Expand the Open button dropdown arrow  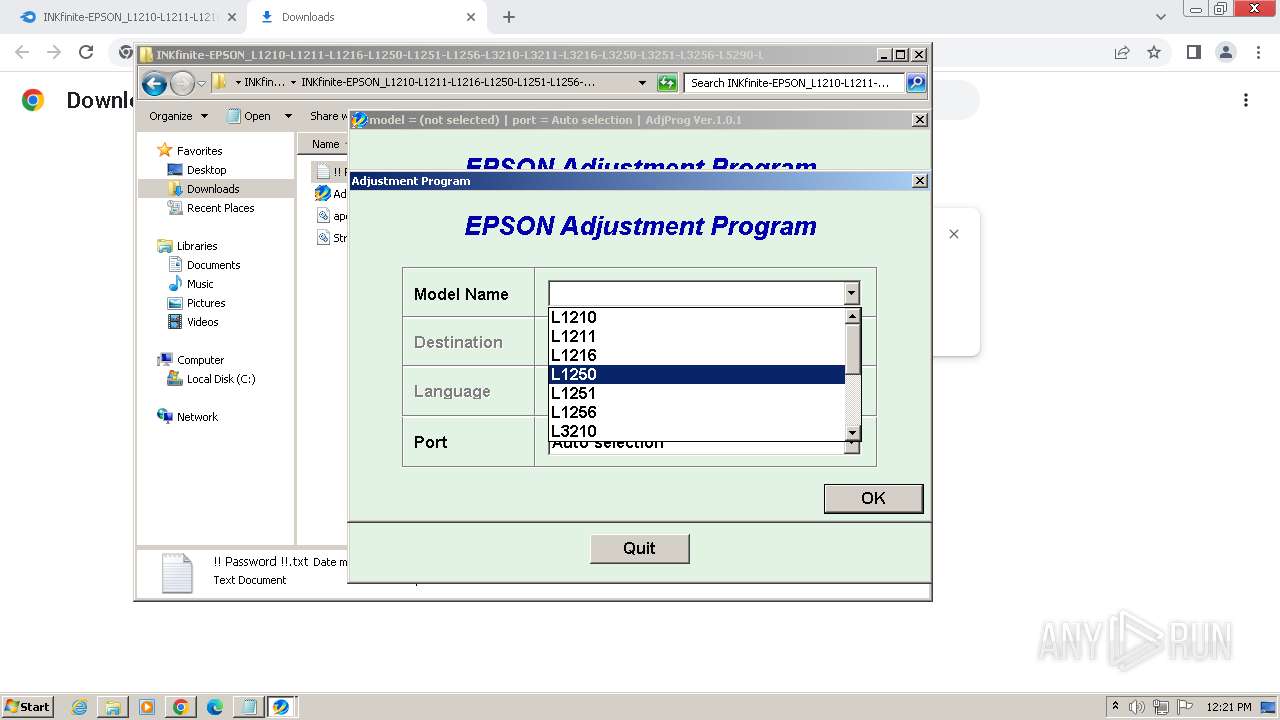click(x=288, y=116)
